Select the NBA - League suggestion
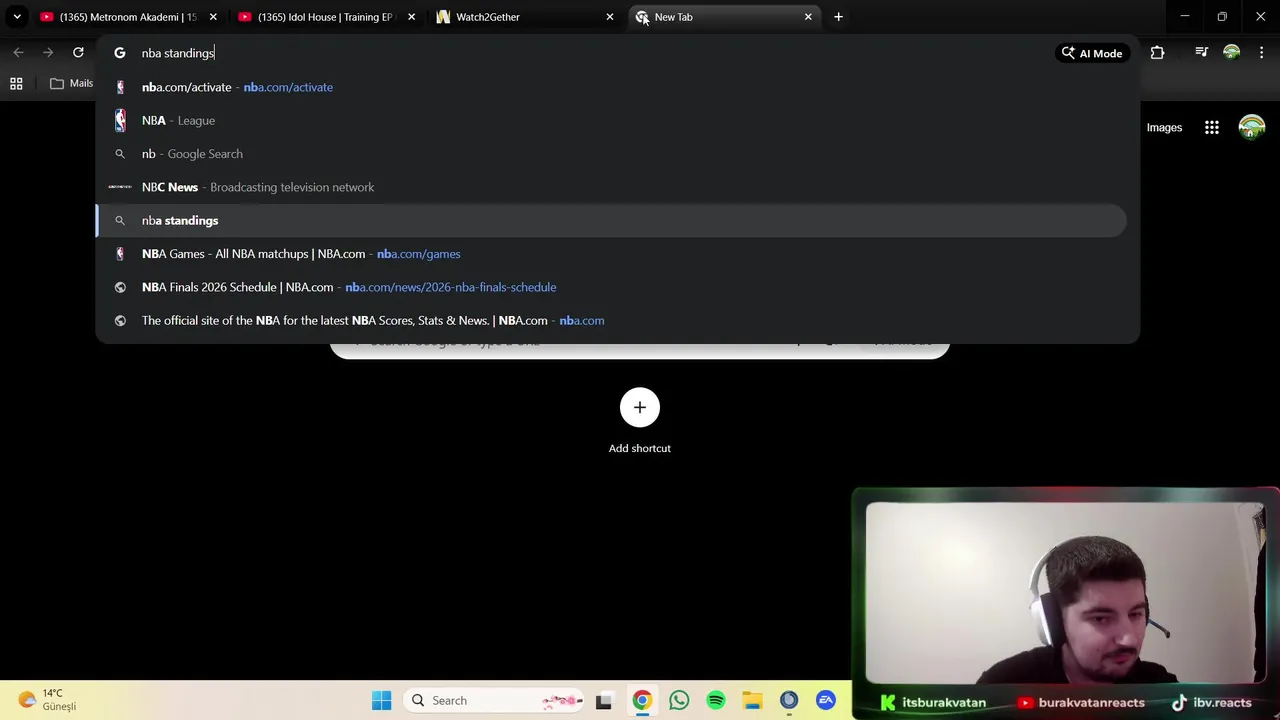 611,120
